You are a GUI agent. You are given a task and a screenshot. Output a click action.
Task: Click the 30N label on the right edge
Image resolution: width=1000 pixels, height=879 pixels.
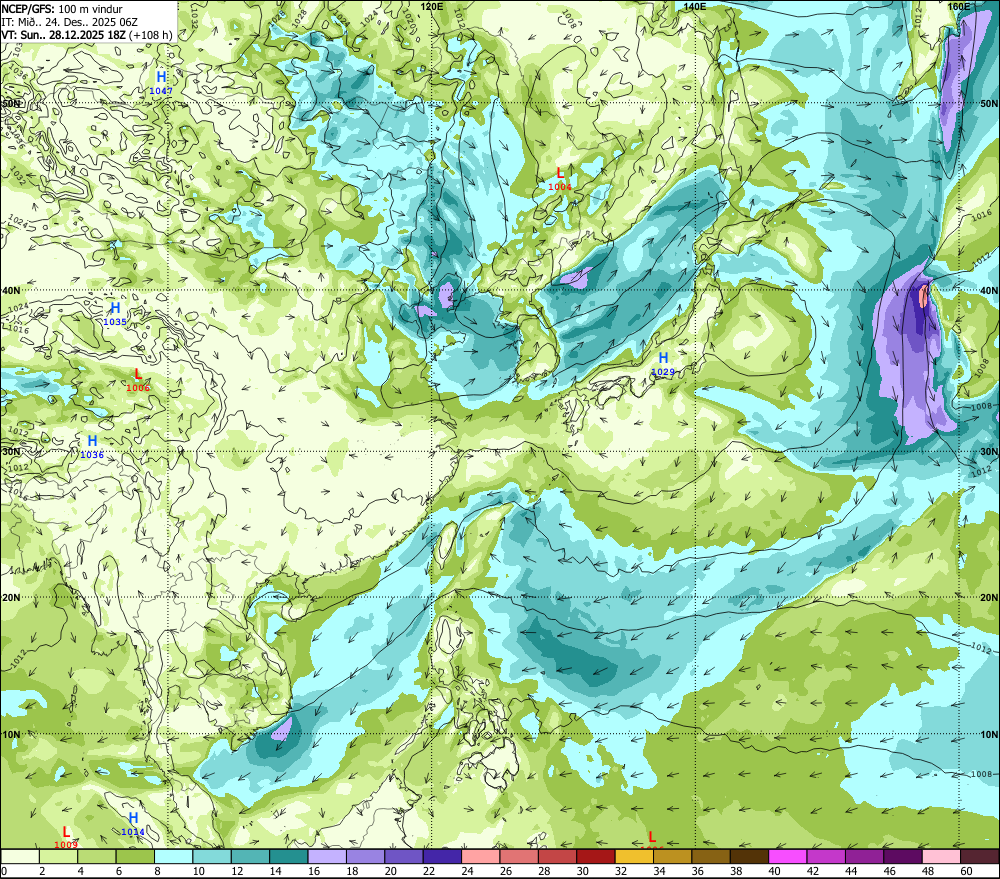click(989, 452)
